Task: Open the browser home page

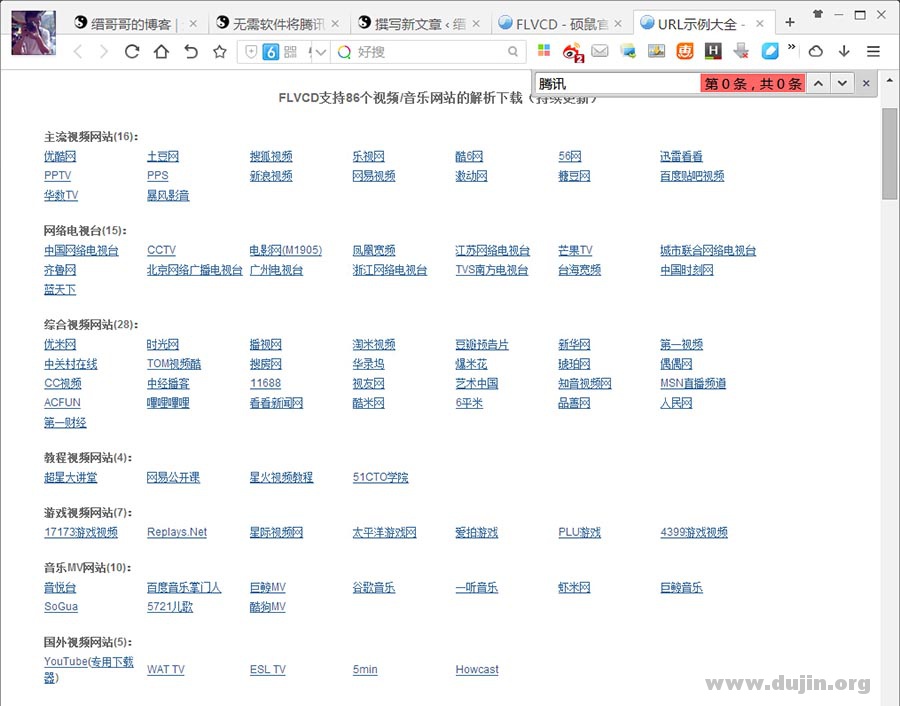Action: 161,52
